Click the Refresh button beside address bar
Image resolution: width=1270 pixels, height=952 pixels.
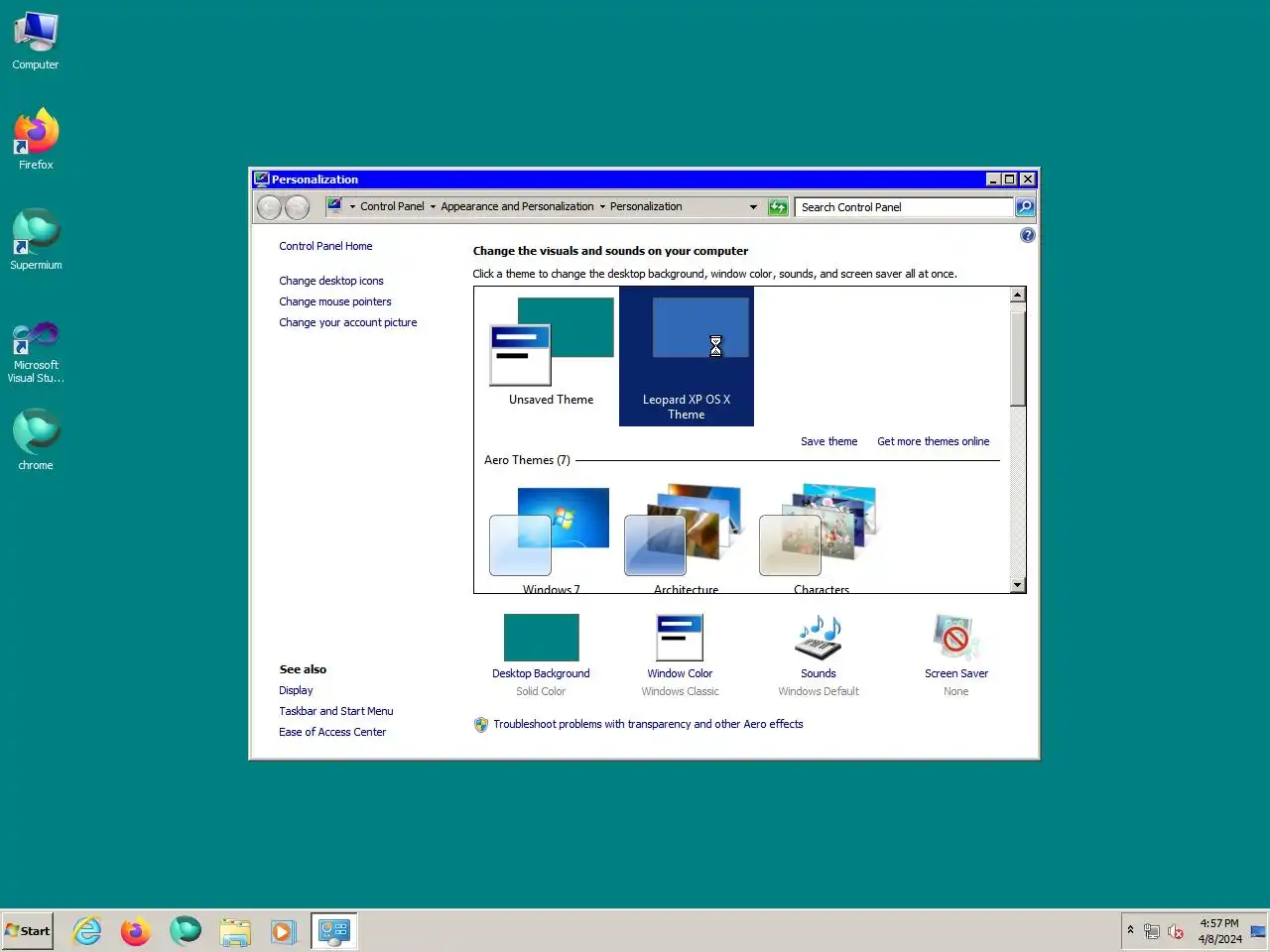[778, 206]
